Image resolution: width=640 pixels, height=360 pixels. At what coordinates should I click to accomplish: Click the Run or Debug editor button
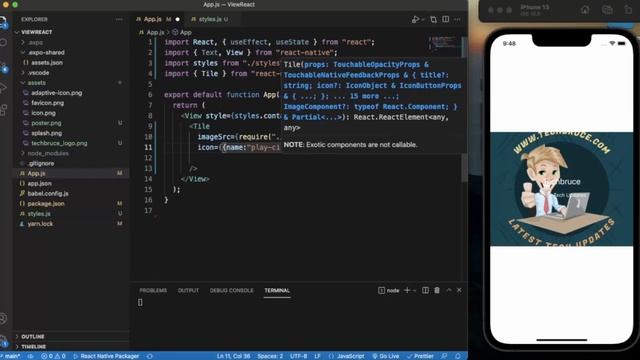click(x=416, y=19)
